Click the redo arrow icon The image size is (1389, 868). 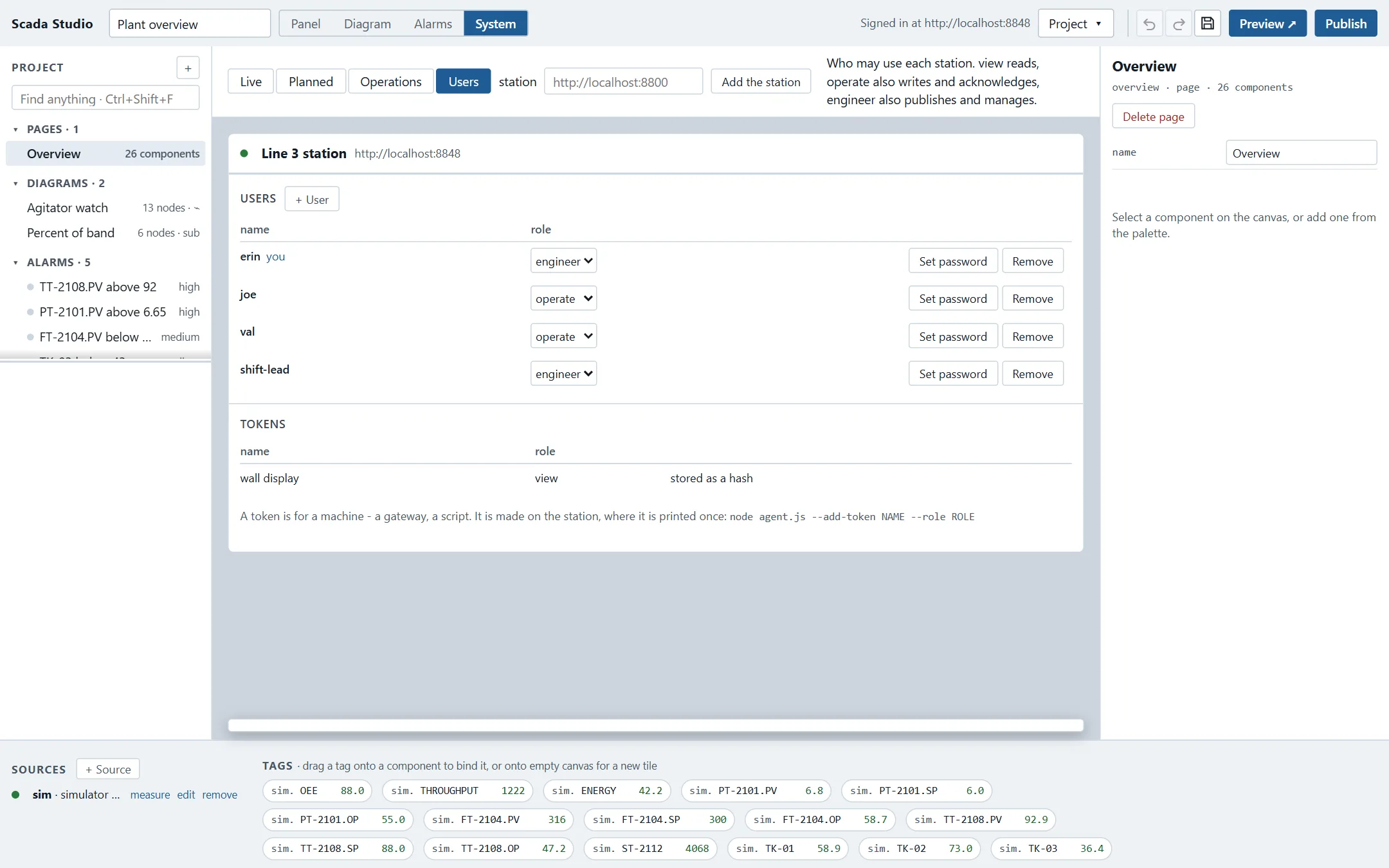click(1179, 24)
